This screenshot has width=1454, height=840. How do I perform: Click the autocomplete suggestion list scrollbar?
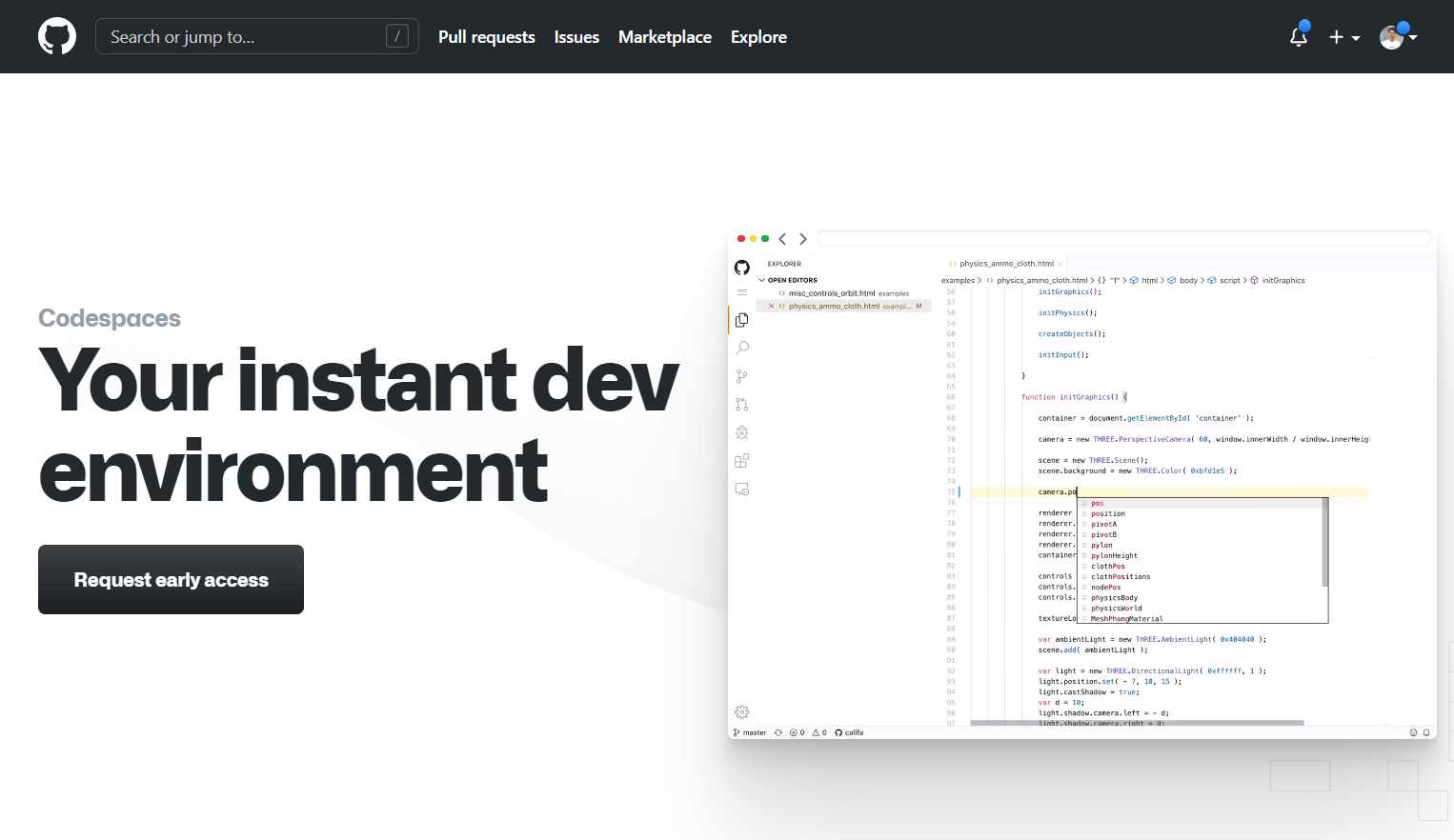[x=1324, y=543]
